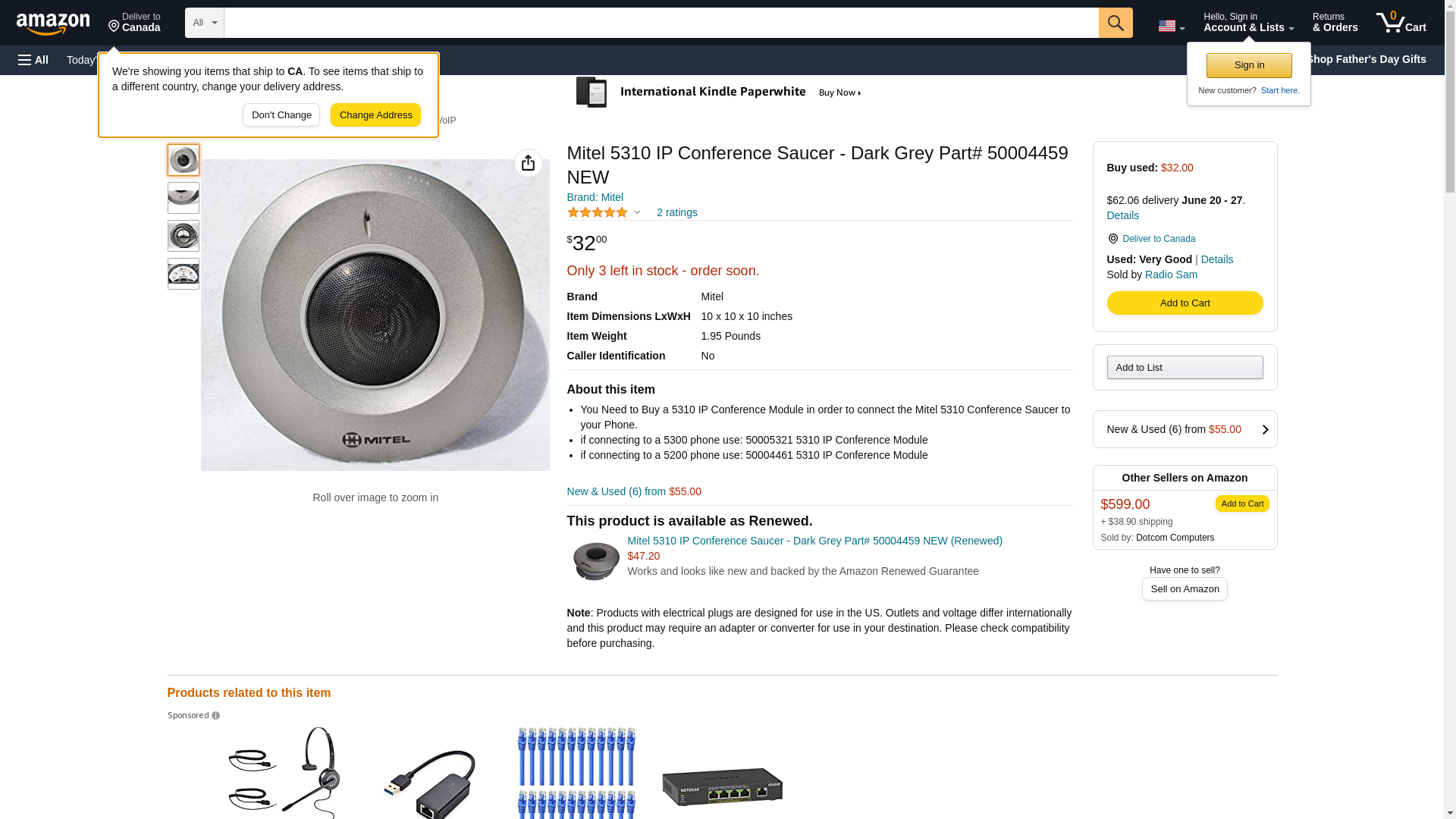Open the Add to List dropdown
The image size is (1456, 819).
(x=1184, y=368)
